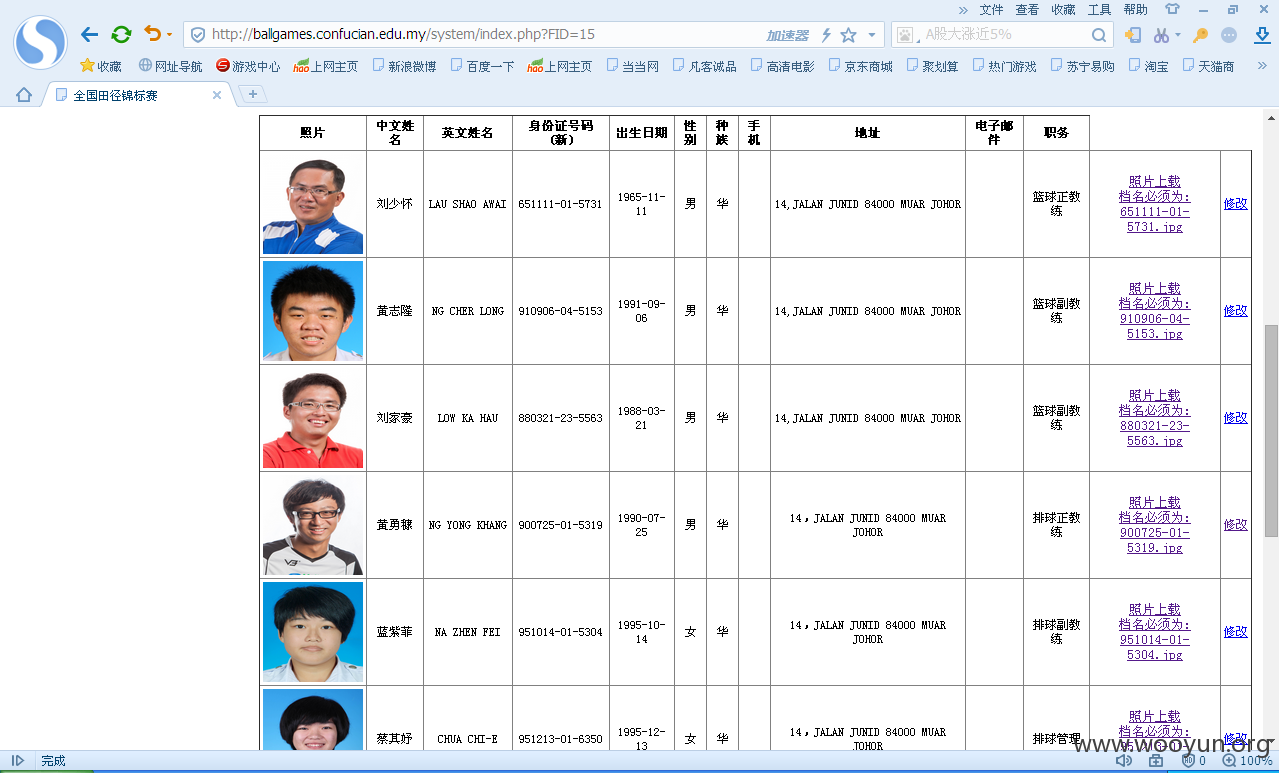Click 修改 in the LAU SHAO AWAI row
The image size is (1279, 773).
(1236, 204)
